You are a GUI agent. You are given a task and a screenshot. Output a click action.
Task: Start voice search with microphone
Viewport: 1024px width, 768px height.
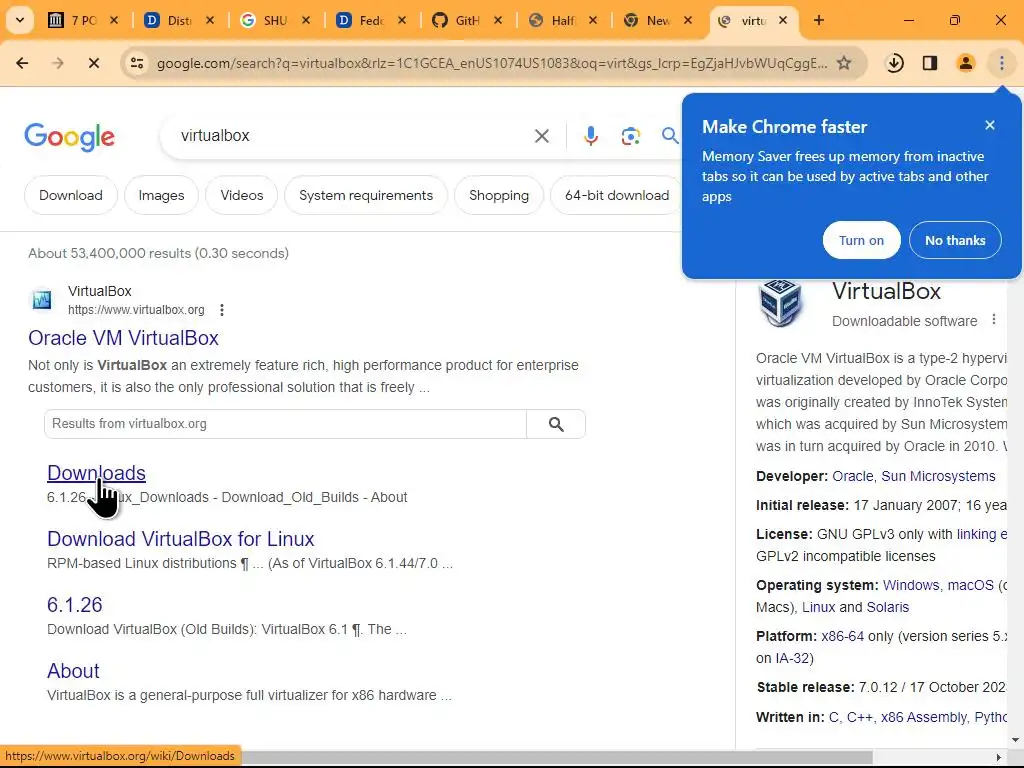tap(590, 136)
